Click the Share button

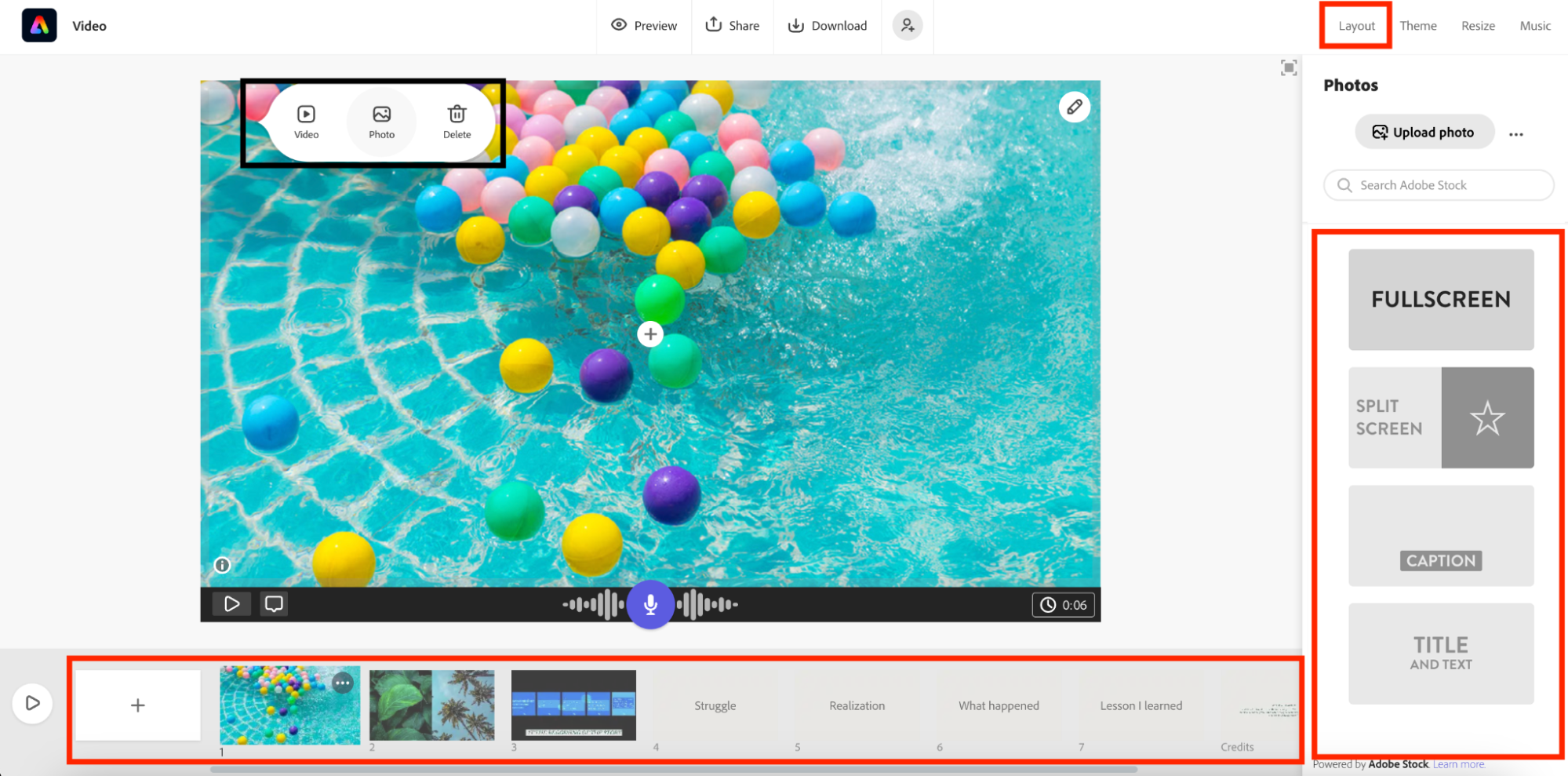[733, 25]
